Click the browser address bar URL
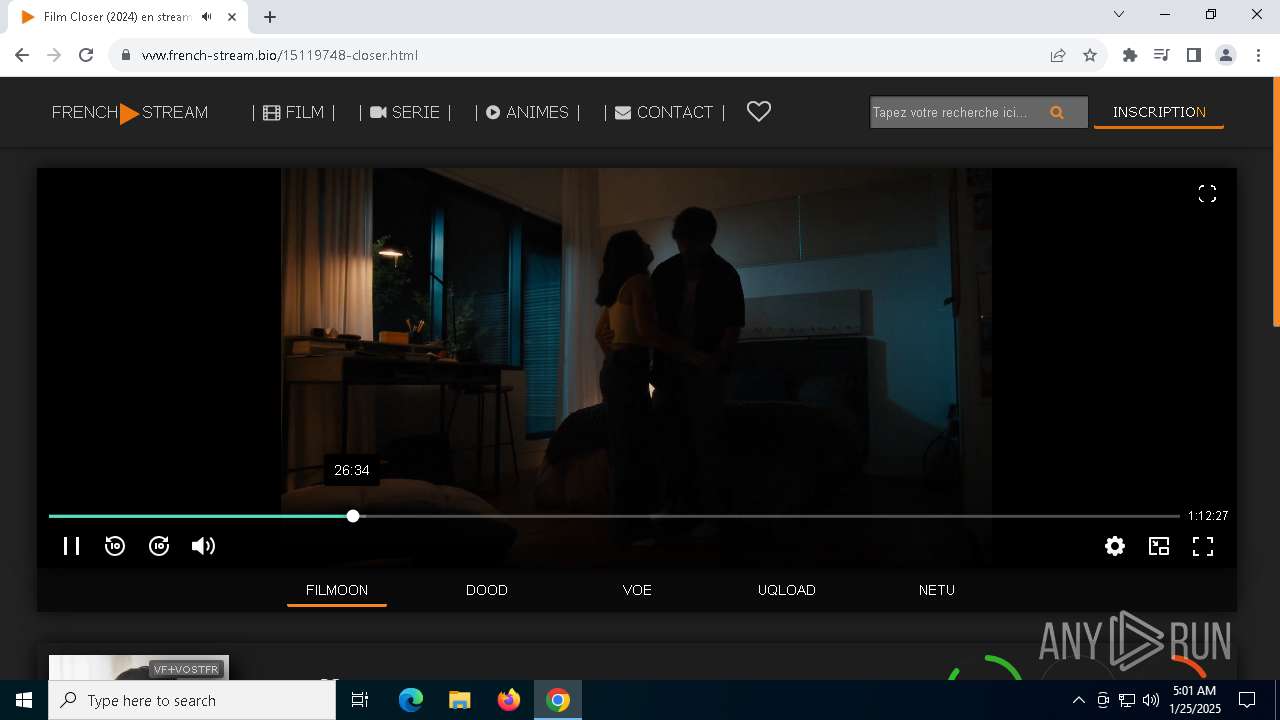The width and height of the screenshot is (1280, 720). 280,55
